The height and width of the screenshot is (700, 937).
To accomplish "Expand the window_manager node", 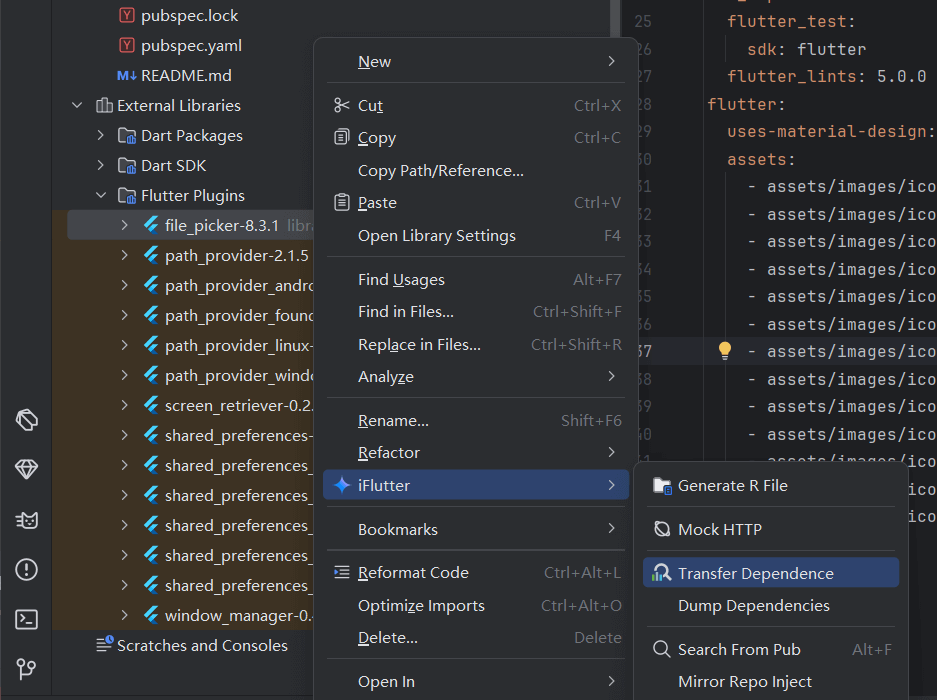I will click(x=124, y=615).
